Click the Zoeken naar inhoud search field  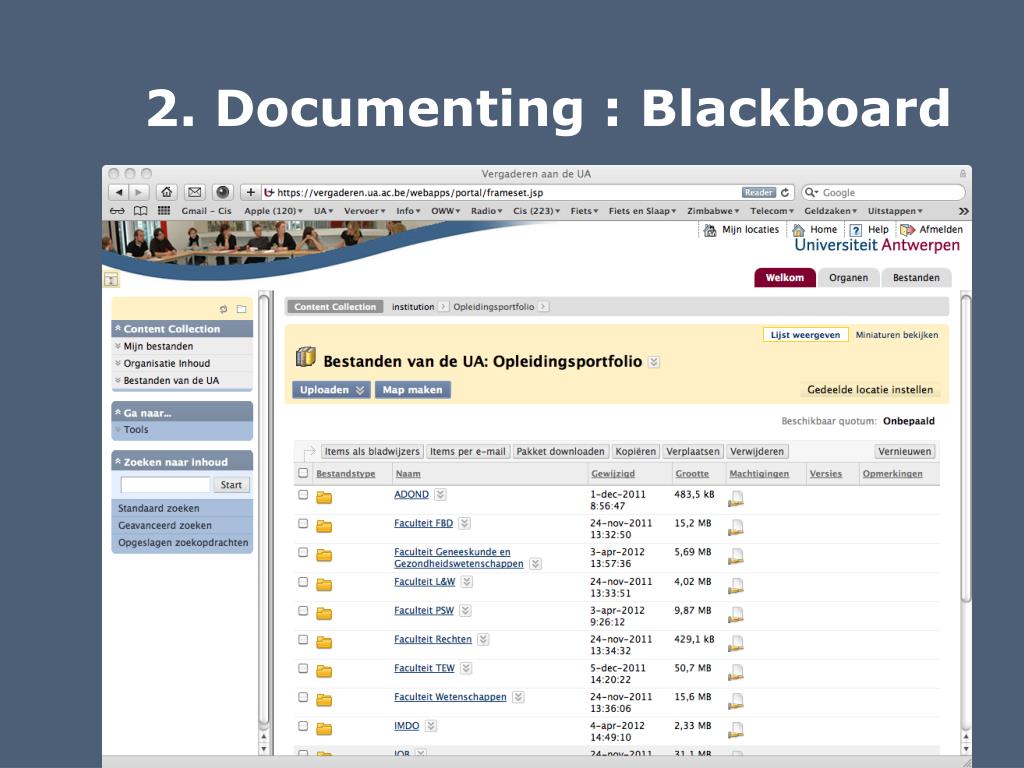coord(165,485)
